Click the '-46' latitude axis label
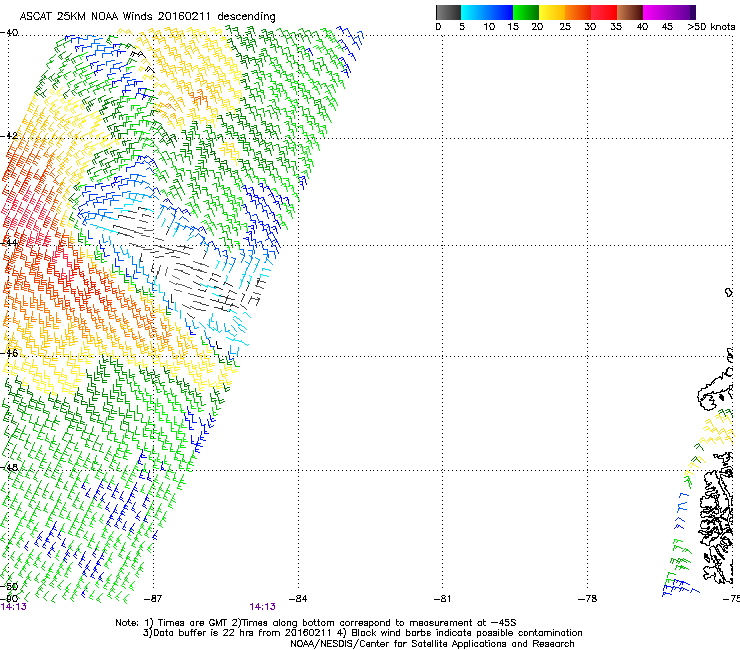This screenshot has height=650, width=740. pyautogui.click(x=9, y=353)
